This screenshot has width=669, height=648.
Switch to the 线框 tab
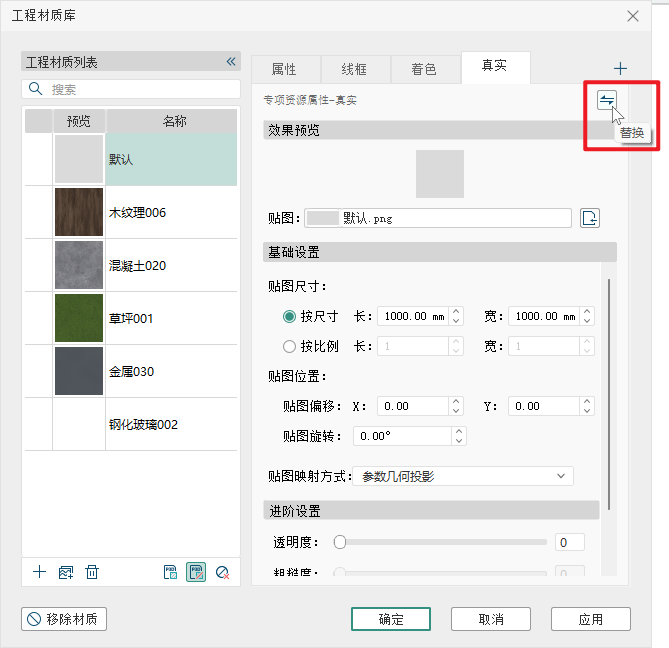point(354,69)
